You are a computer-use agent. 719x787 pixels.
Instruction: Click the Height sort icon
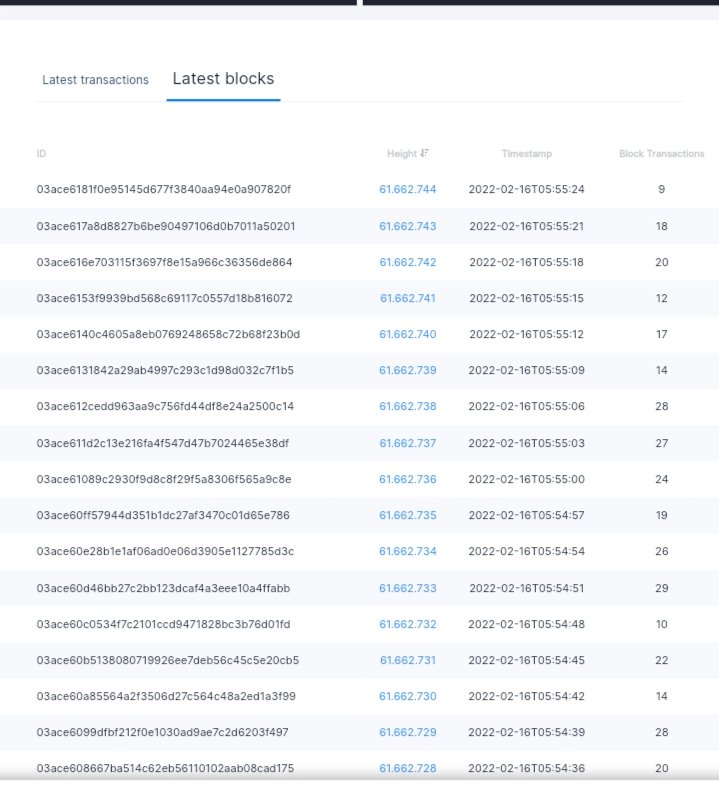[x=424, y=153]
